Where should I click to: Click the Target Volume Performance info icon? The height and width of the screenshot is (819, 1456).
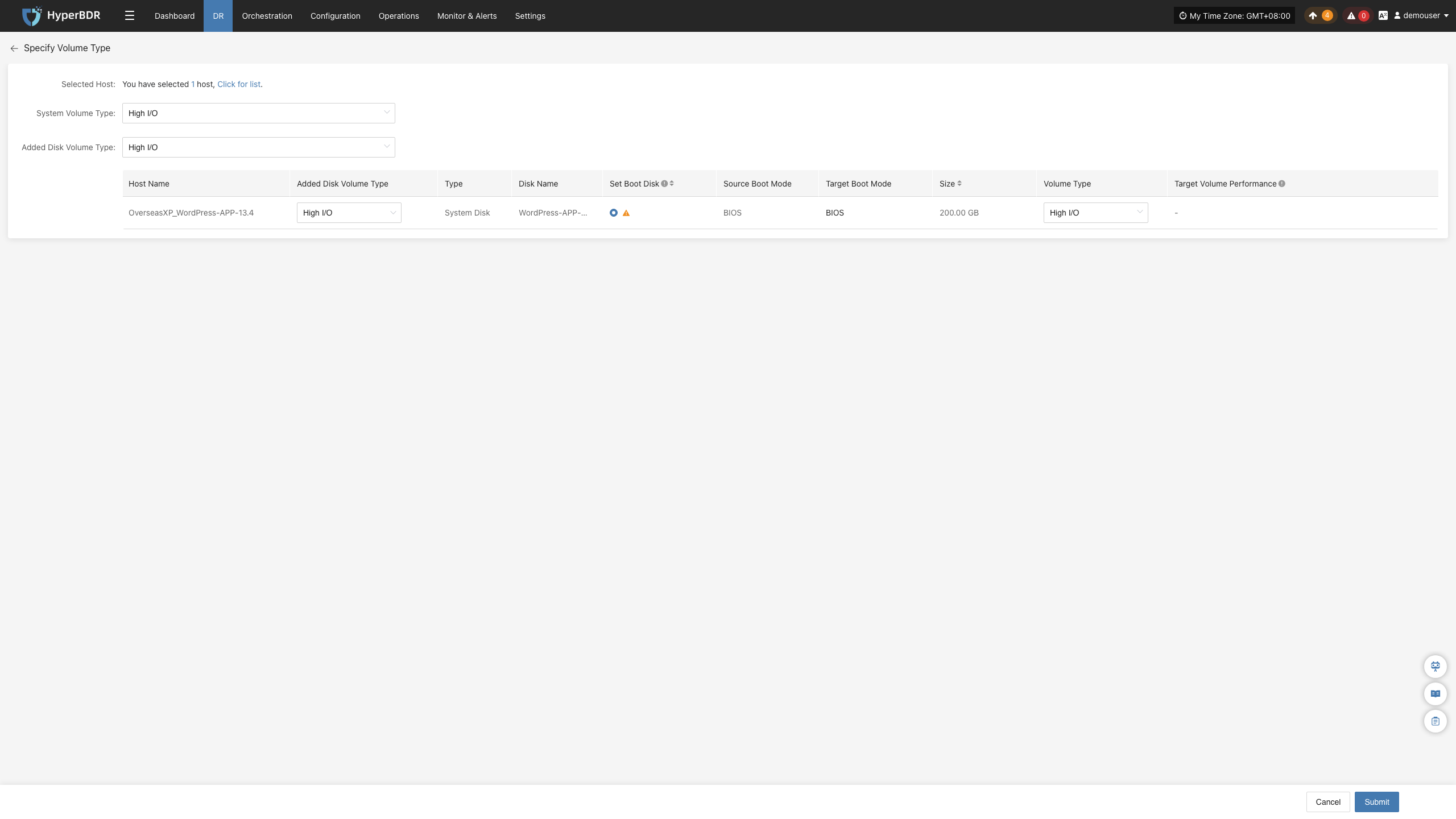point(1282,184)
